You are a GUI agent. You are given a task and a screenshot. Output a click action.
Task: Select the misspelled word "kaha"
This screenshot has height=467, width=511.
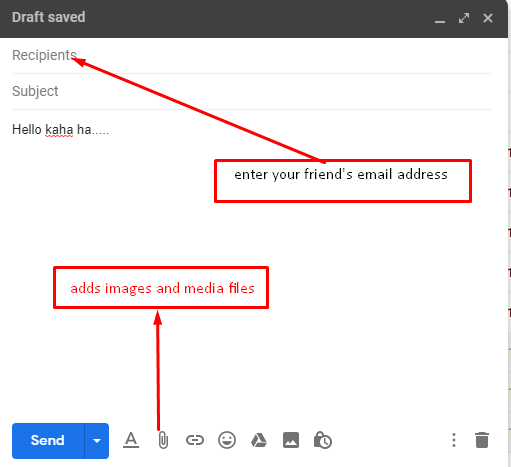pos(59,129)
